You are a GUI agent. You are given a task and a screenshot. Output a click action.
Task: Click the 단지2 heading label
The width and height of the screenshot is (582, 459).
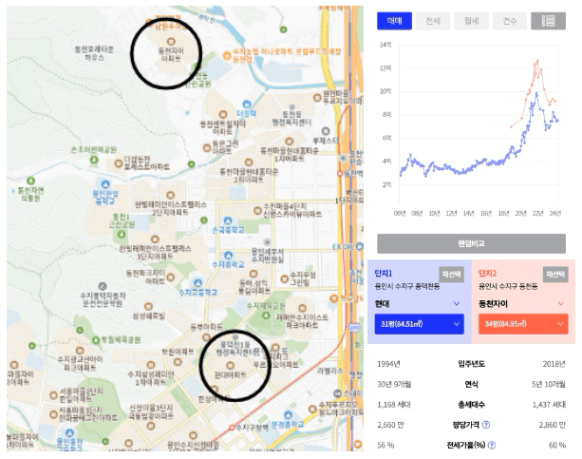coord(487,274)
